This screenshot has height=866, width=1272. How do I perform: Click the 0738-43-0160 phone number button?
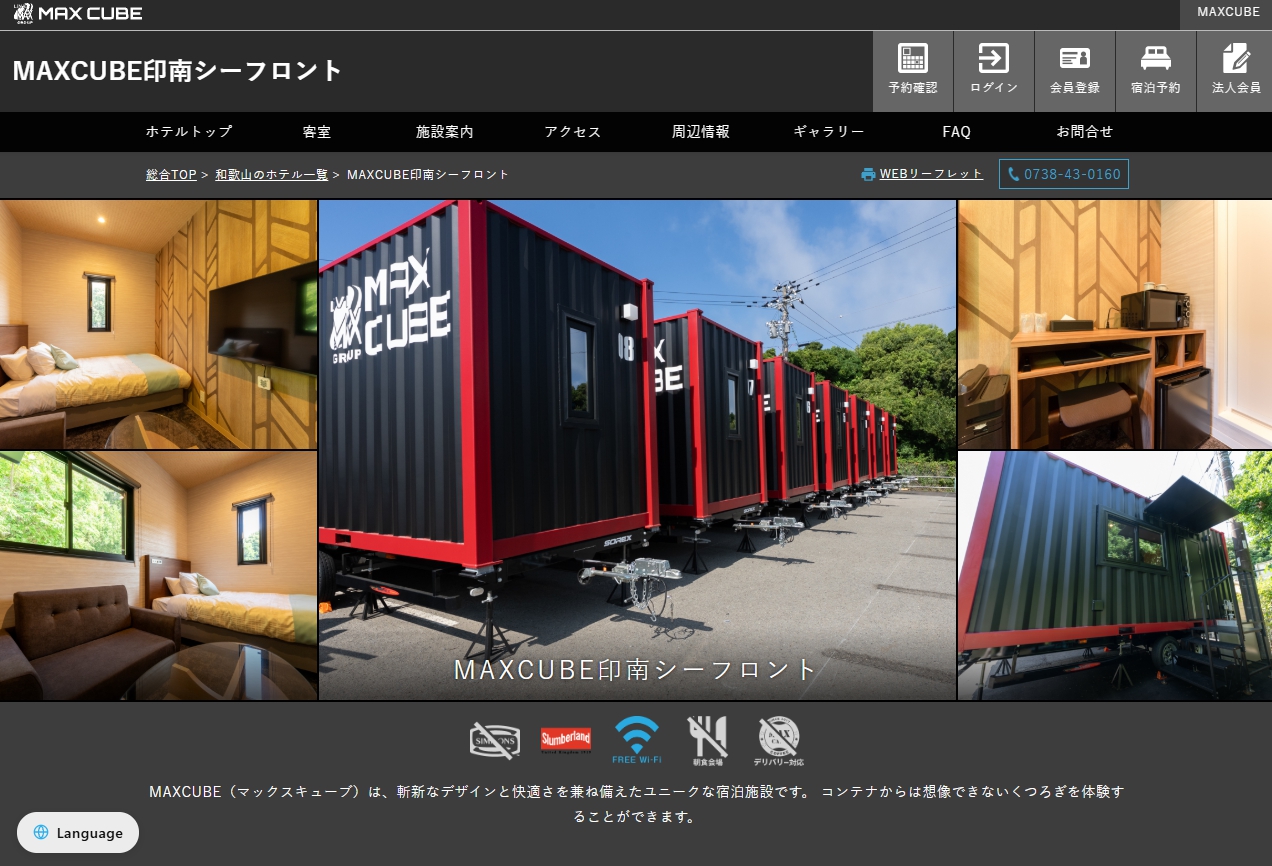1064,174
